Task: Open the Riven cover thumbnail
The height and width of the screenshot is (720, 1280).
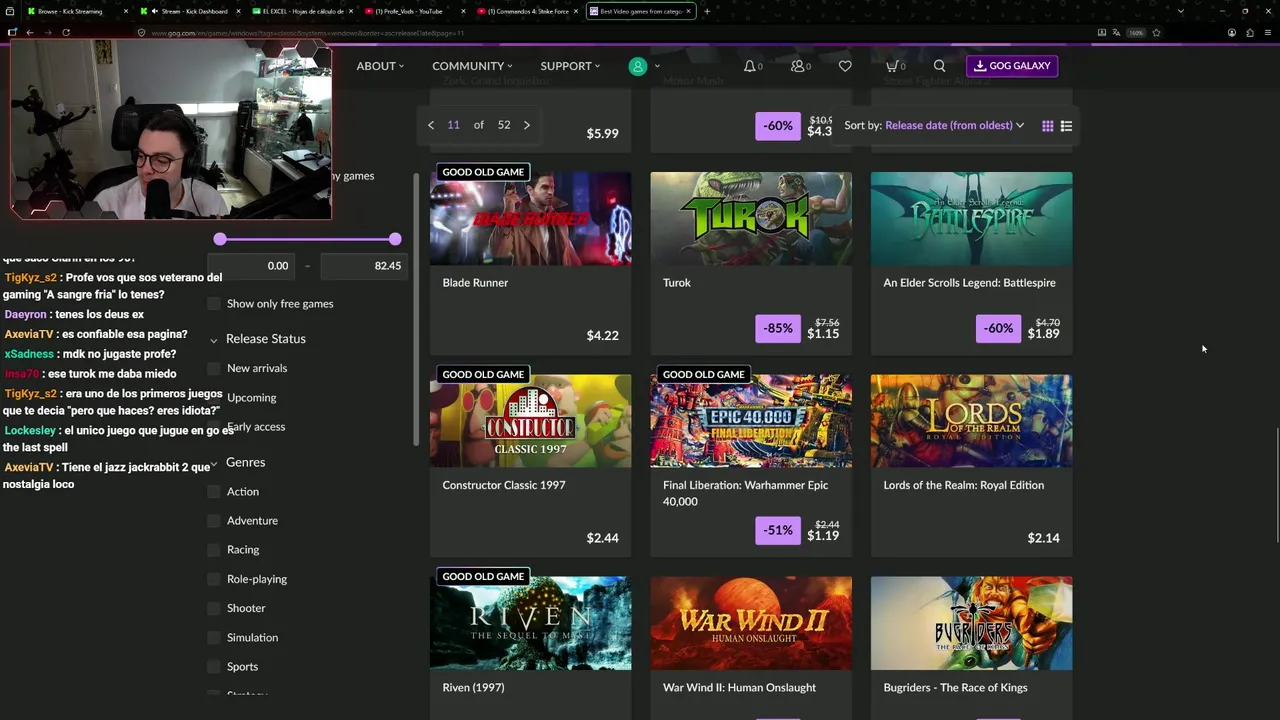Action: 531,623
